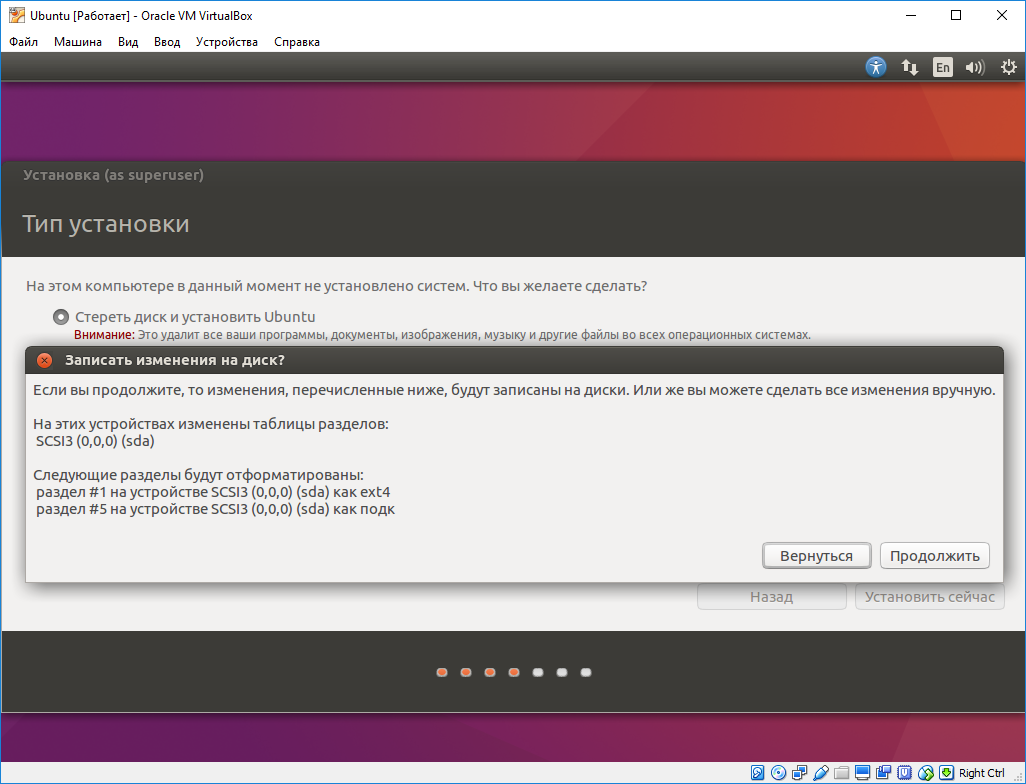Click the shared folders icon in status bar
1026x784 pixels.
(841, 773)
